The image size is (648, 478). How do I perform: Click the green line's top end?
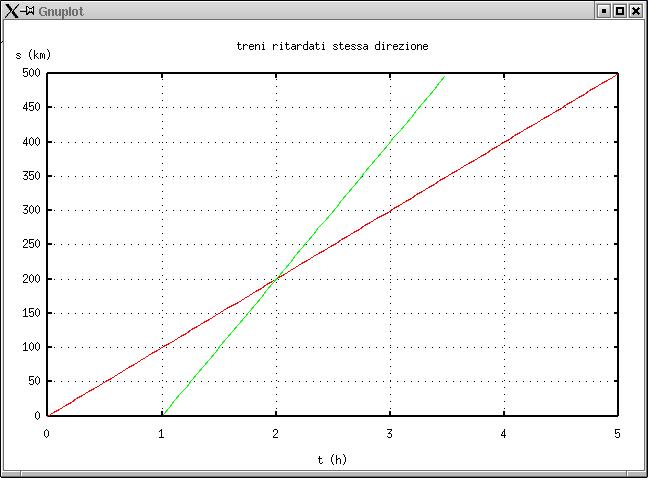click(445, 75)
